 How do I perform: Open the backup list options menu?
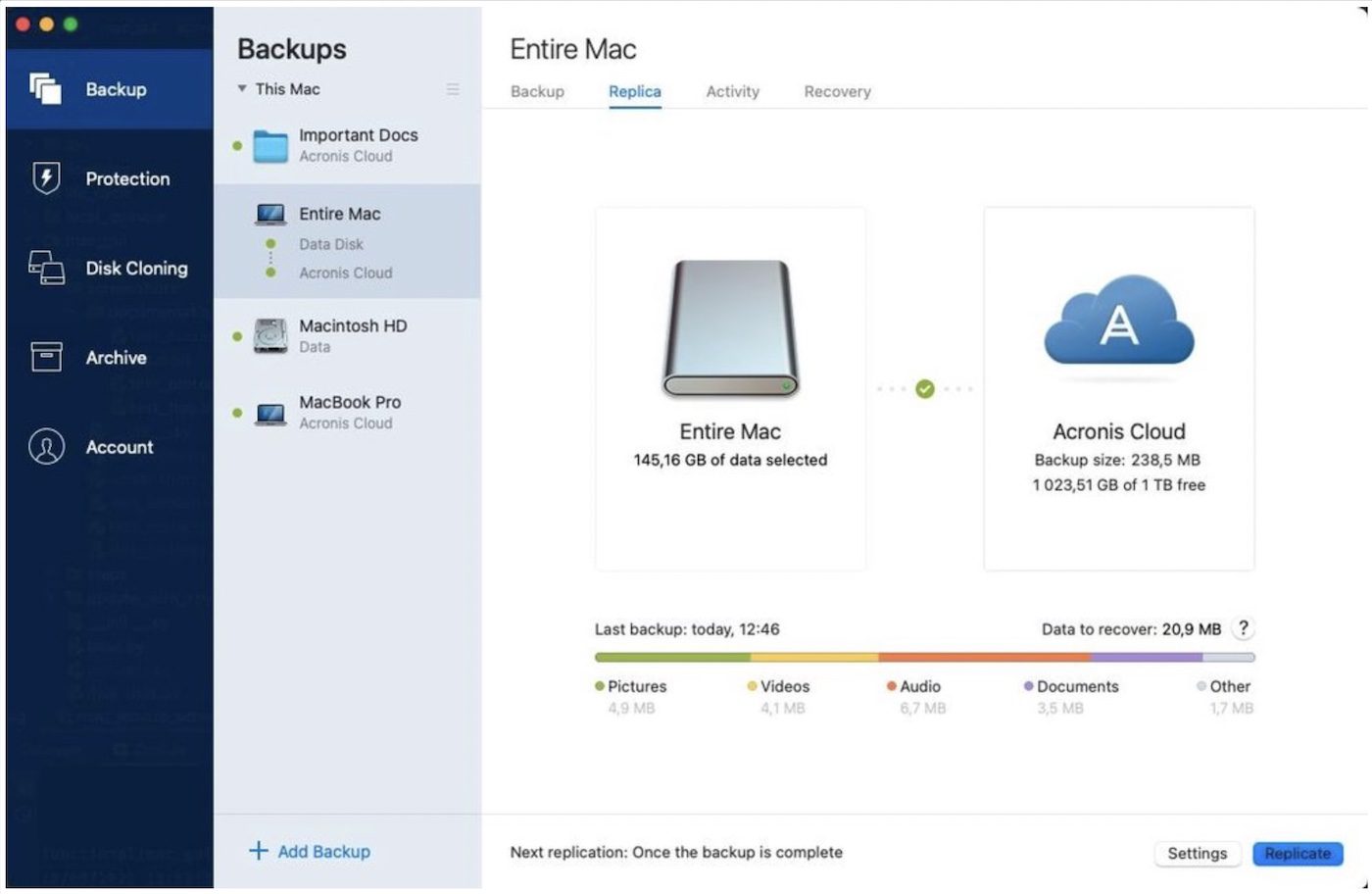coord(453,89)
